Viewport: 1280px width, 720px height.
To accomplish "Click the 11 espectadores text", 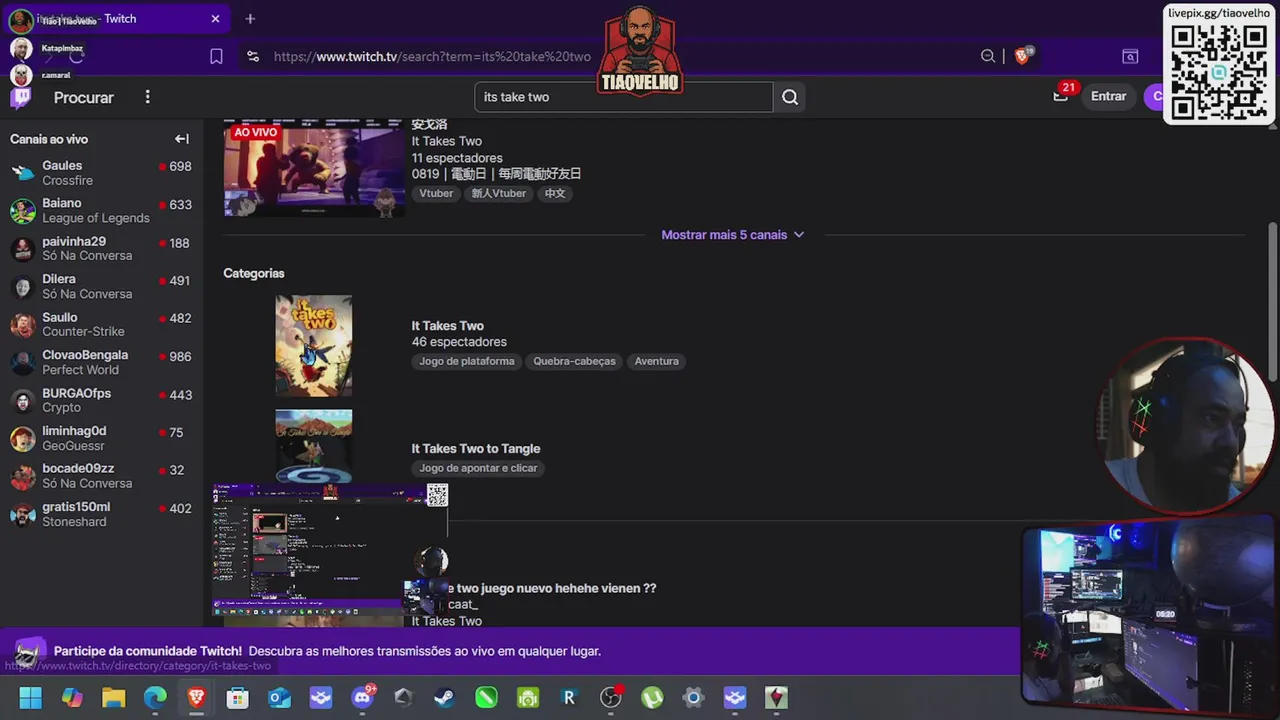I will (457, 158).
